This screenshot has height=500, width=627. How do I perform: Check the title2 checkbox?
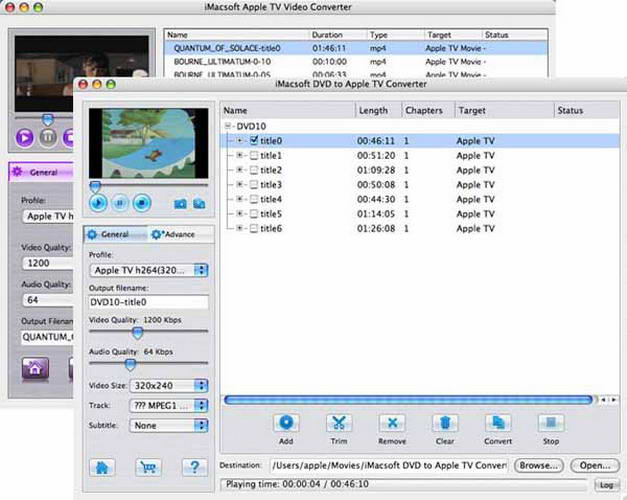[254, 170]
